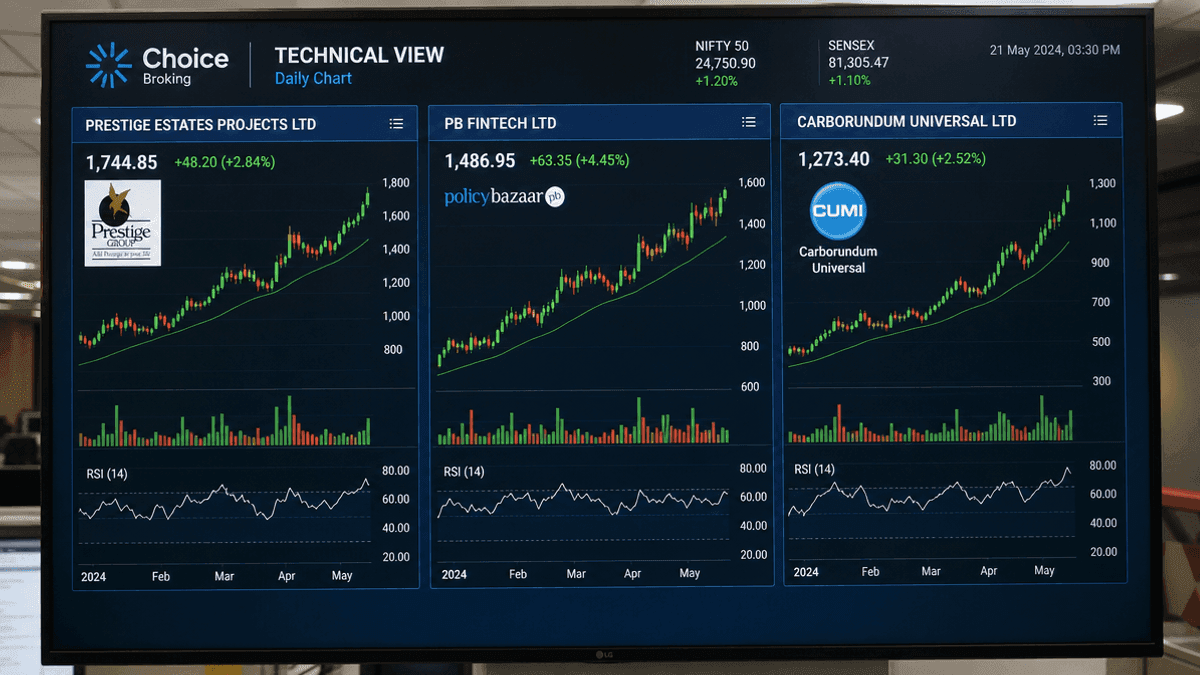Click the 1,600 axis label on PB Fintech chart
The image size is (1200, 675).
751,183
